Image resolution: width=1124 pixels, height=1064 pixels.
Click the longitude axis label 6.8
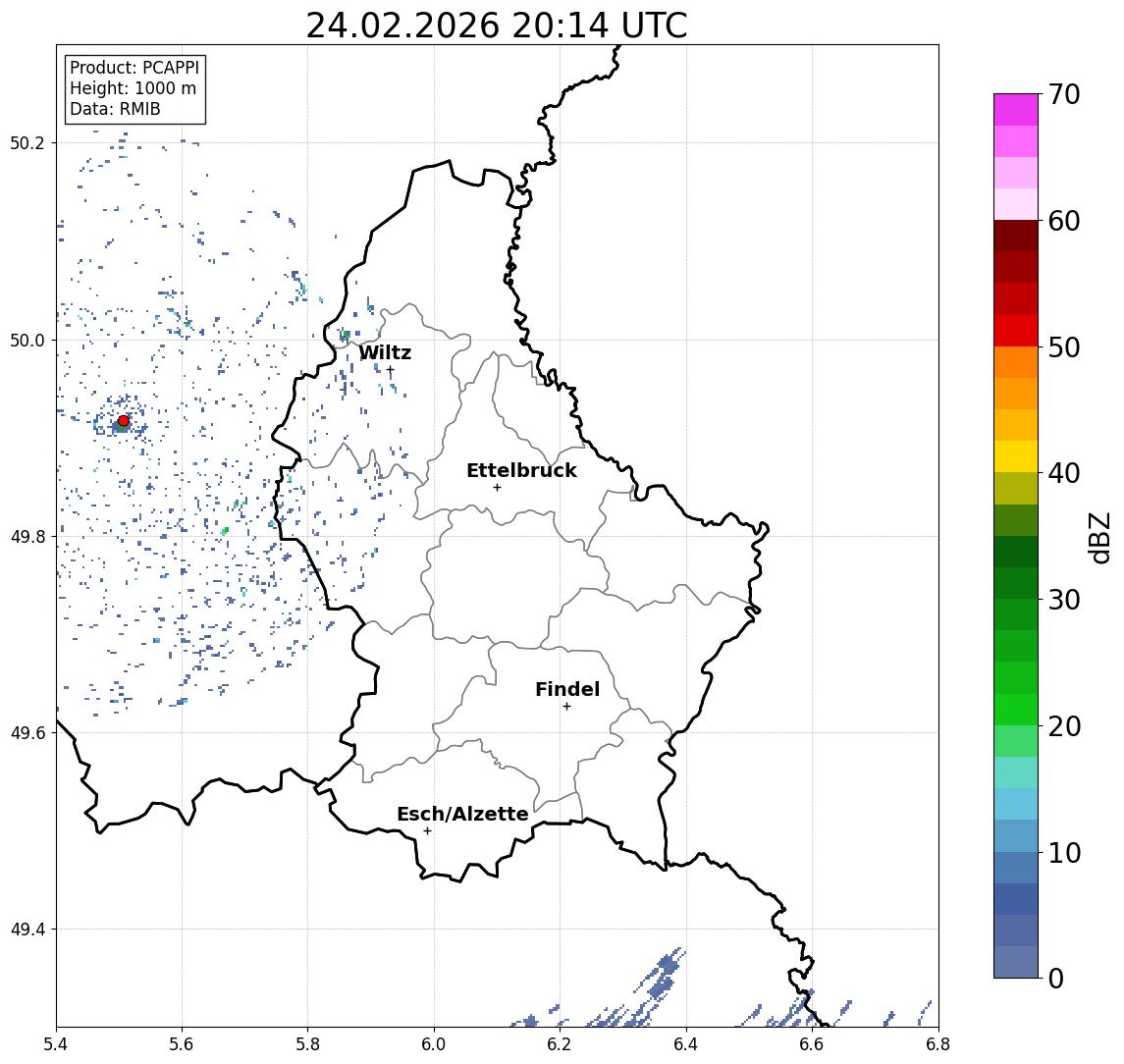click(937, 1044)
